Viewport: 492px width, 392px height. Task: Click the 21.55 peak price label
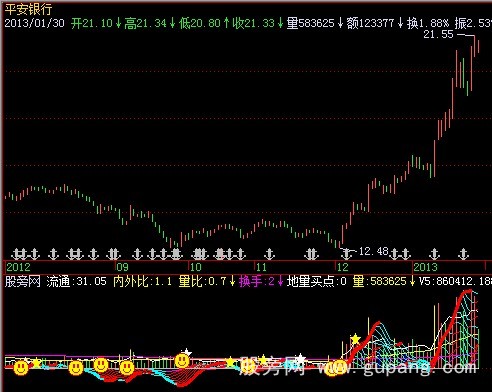click(x=438, y=34)
